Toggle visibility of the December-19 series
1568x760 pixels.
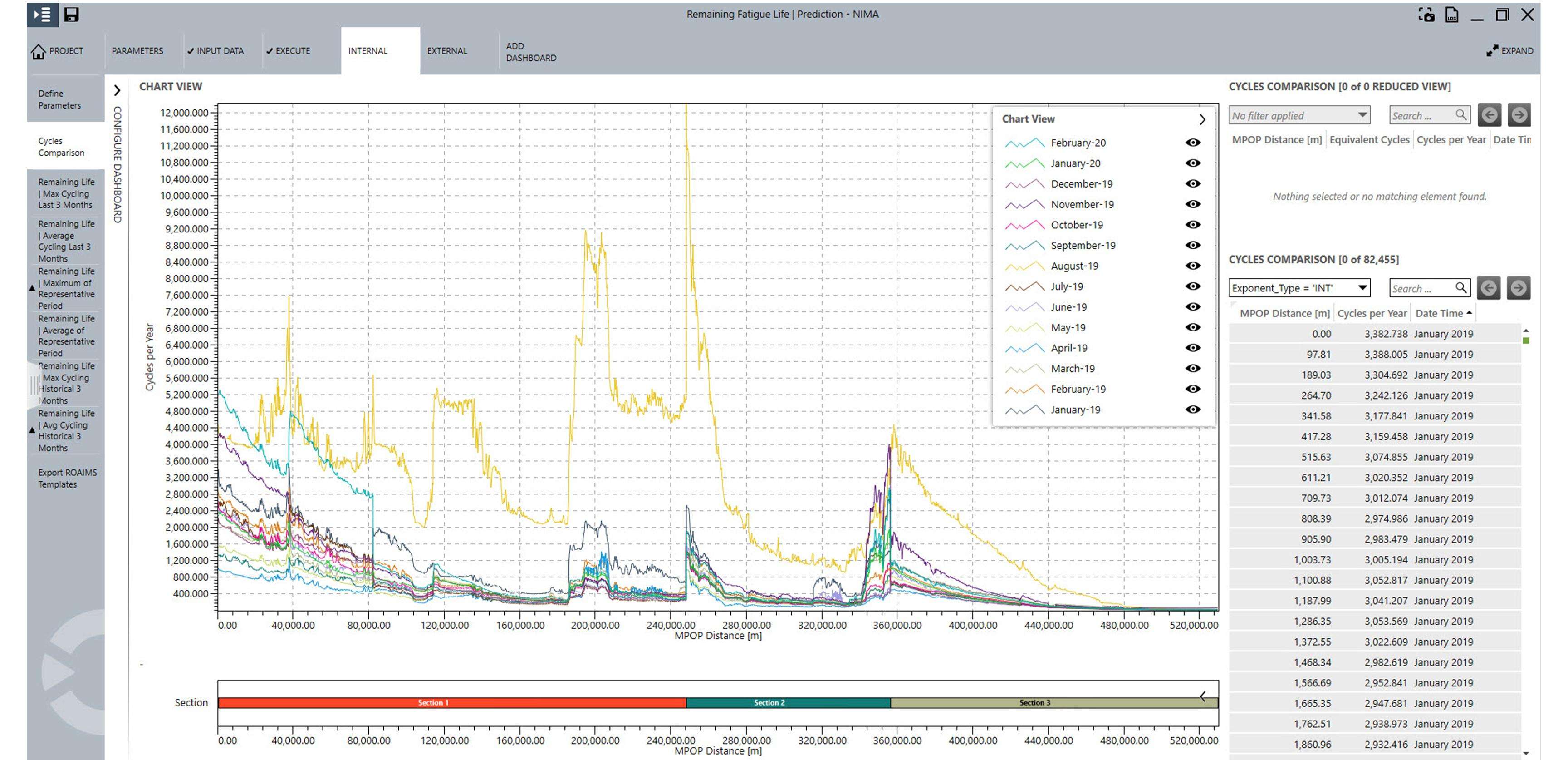(x=1193, y=183)
